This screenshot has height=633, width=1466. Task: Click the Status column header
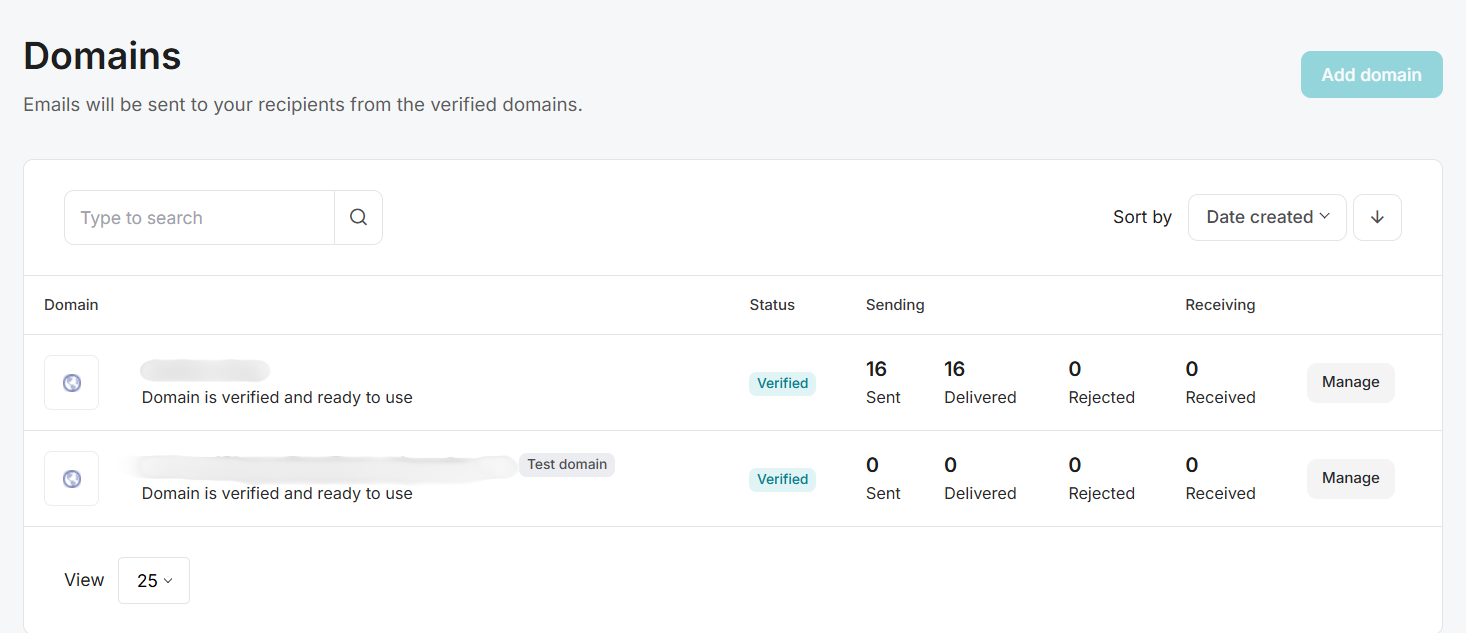[x=771, y=304]
